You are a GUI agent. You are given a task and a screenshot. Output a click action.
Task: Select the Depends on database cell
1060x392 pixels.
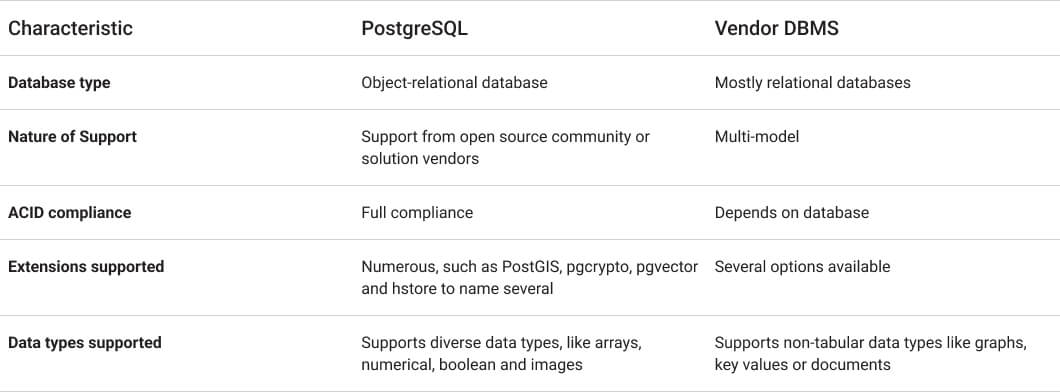point(792,212)
